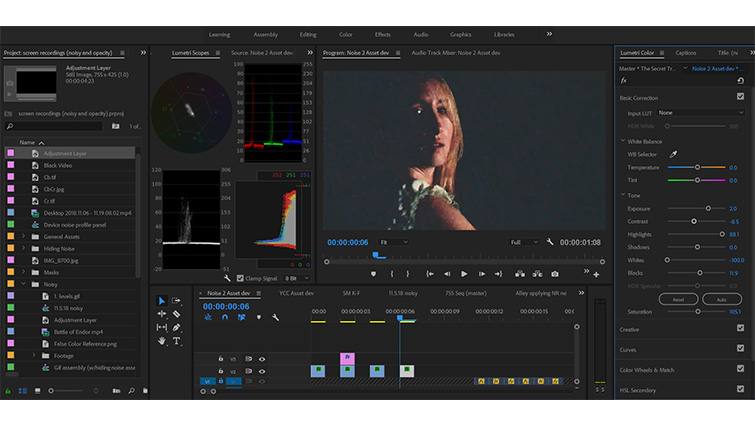Open 8 Bit scopes dropdown
The width and height of the screenshot is (755, 425).
click(x=297, y=278)
